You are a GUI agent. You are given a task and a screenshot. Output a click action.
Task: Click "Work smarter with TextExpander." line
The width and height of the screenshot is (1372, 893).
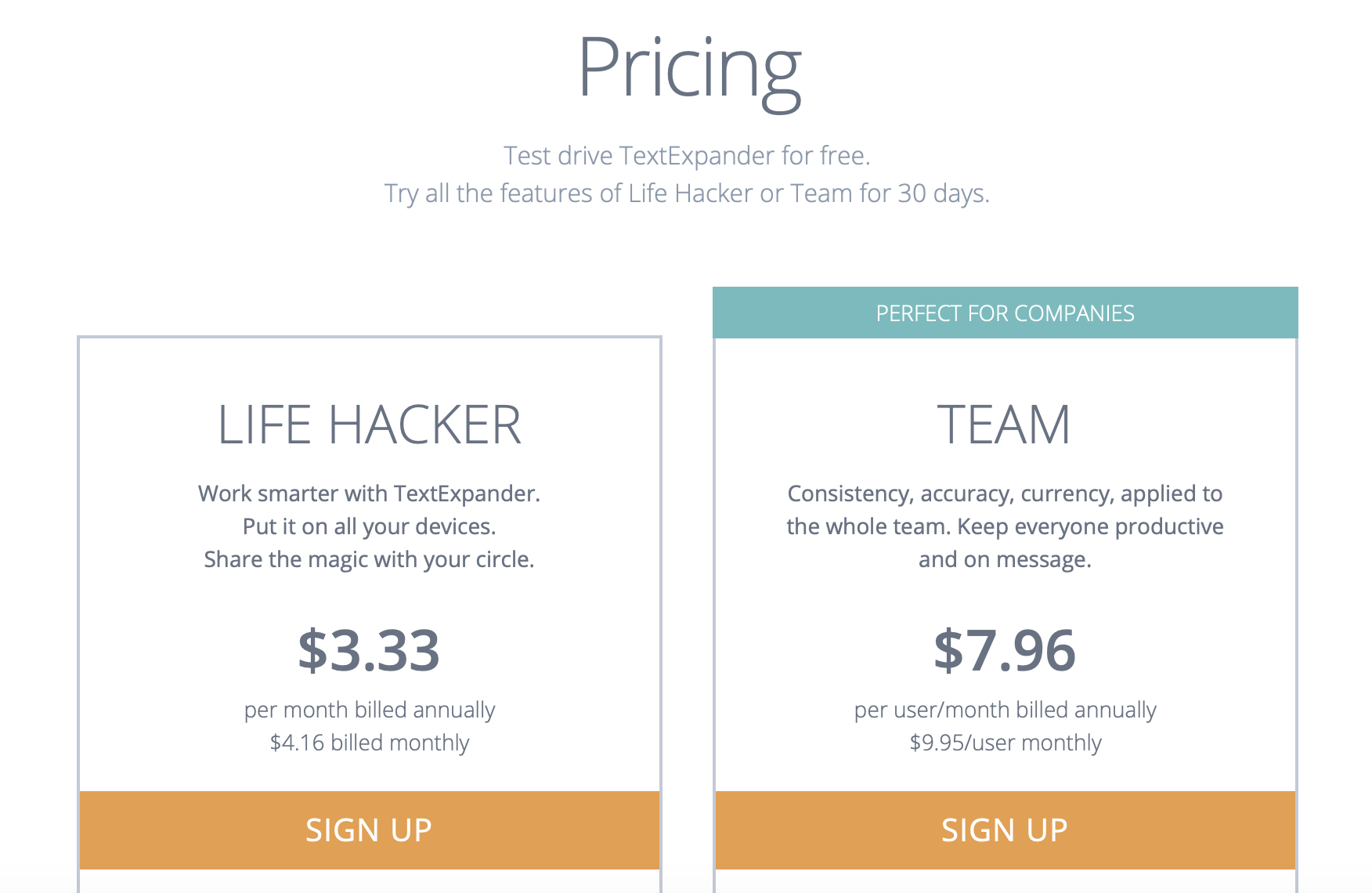coord(369,493)
